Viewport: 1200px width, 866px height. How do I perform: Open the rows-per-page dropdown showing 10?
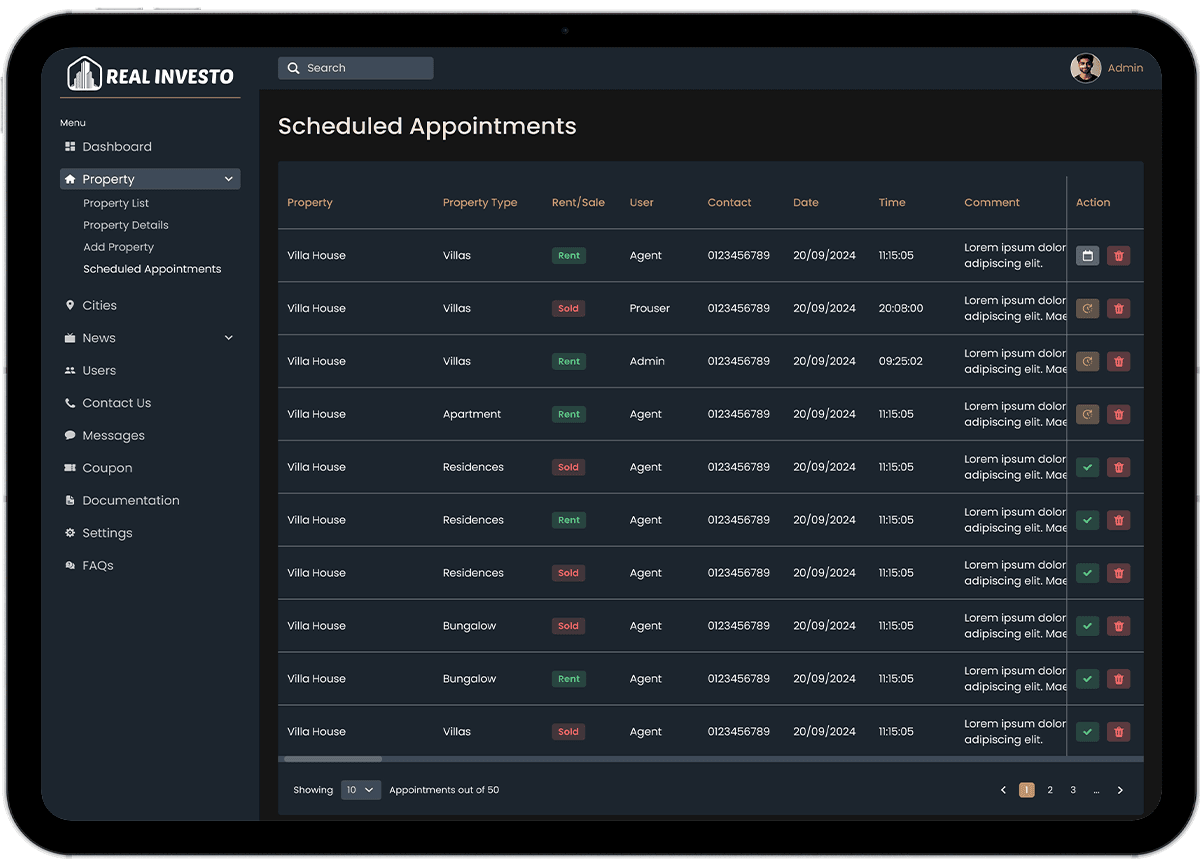[361, 790]
